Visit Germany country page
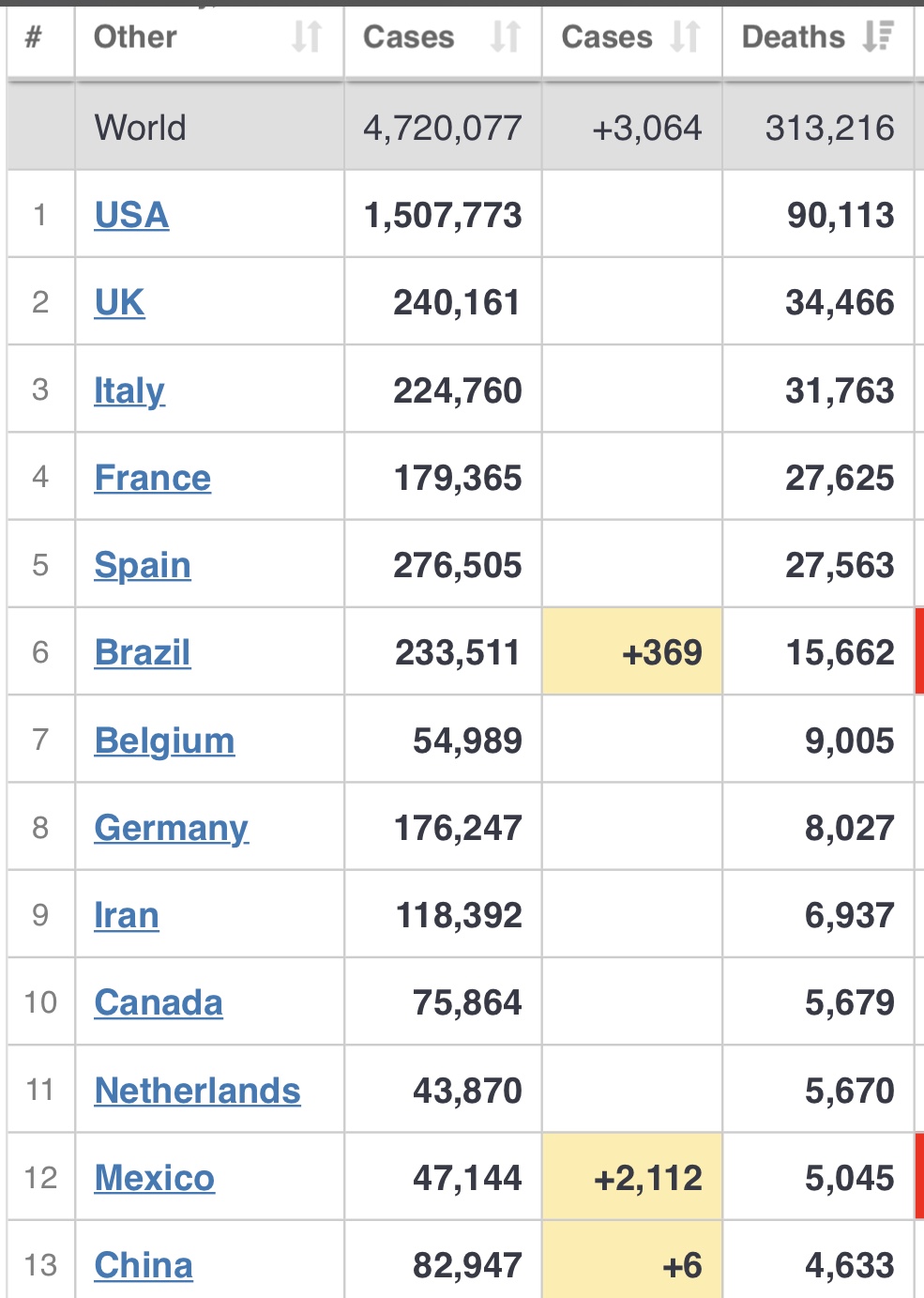The width and height of the screenshot is (924, 1298). tap(172, 828)
